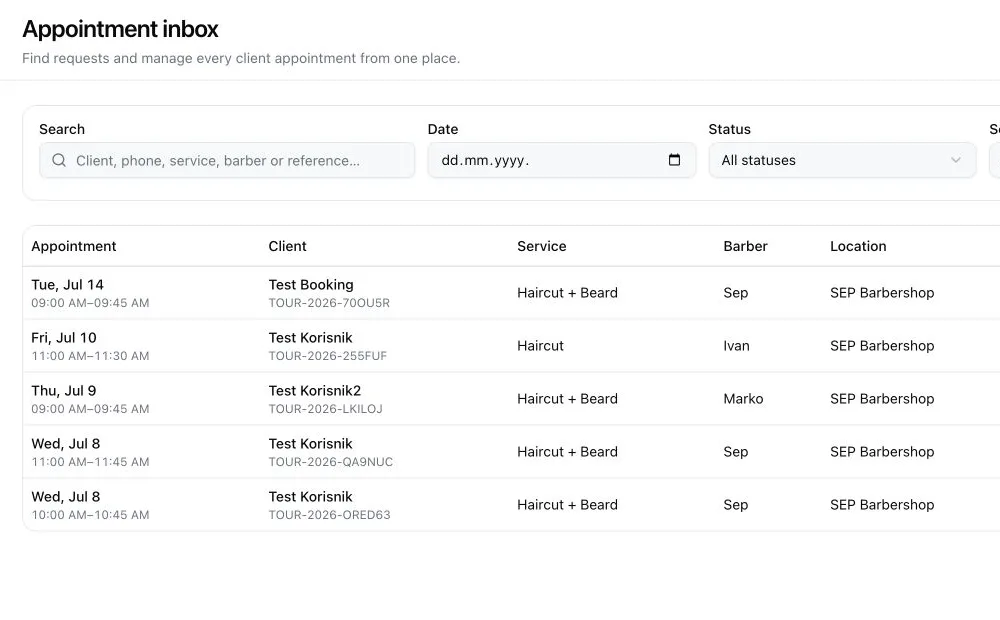
Task: Click the 11:00 AM–11:45 AM time slot
Action: pyautogui.click(x=90, y=462)
